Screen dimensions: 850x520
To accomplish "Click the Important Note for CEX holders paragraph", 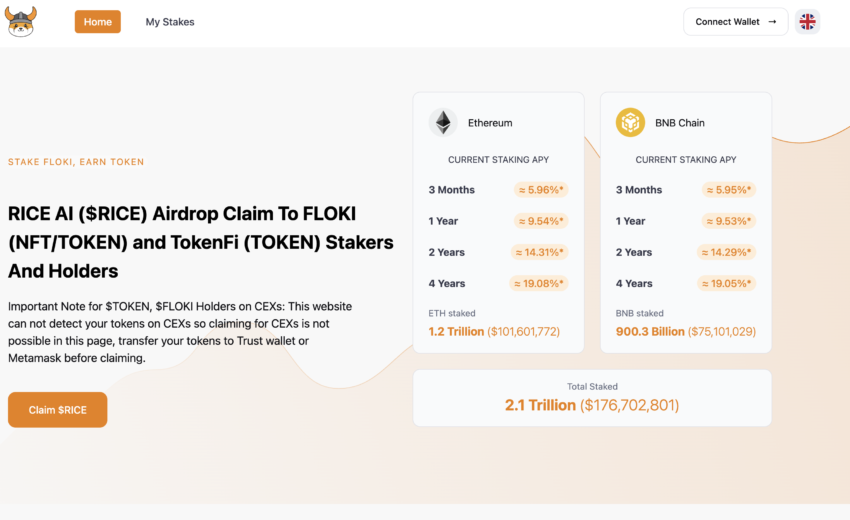I will pos(180,332).
